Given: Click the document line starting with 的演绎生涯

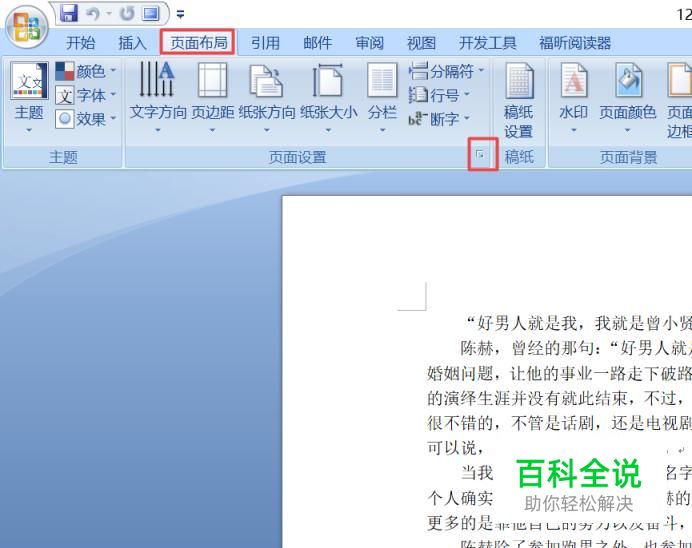Looking at the screenshot, I should click(x=559, y=398).
